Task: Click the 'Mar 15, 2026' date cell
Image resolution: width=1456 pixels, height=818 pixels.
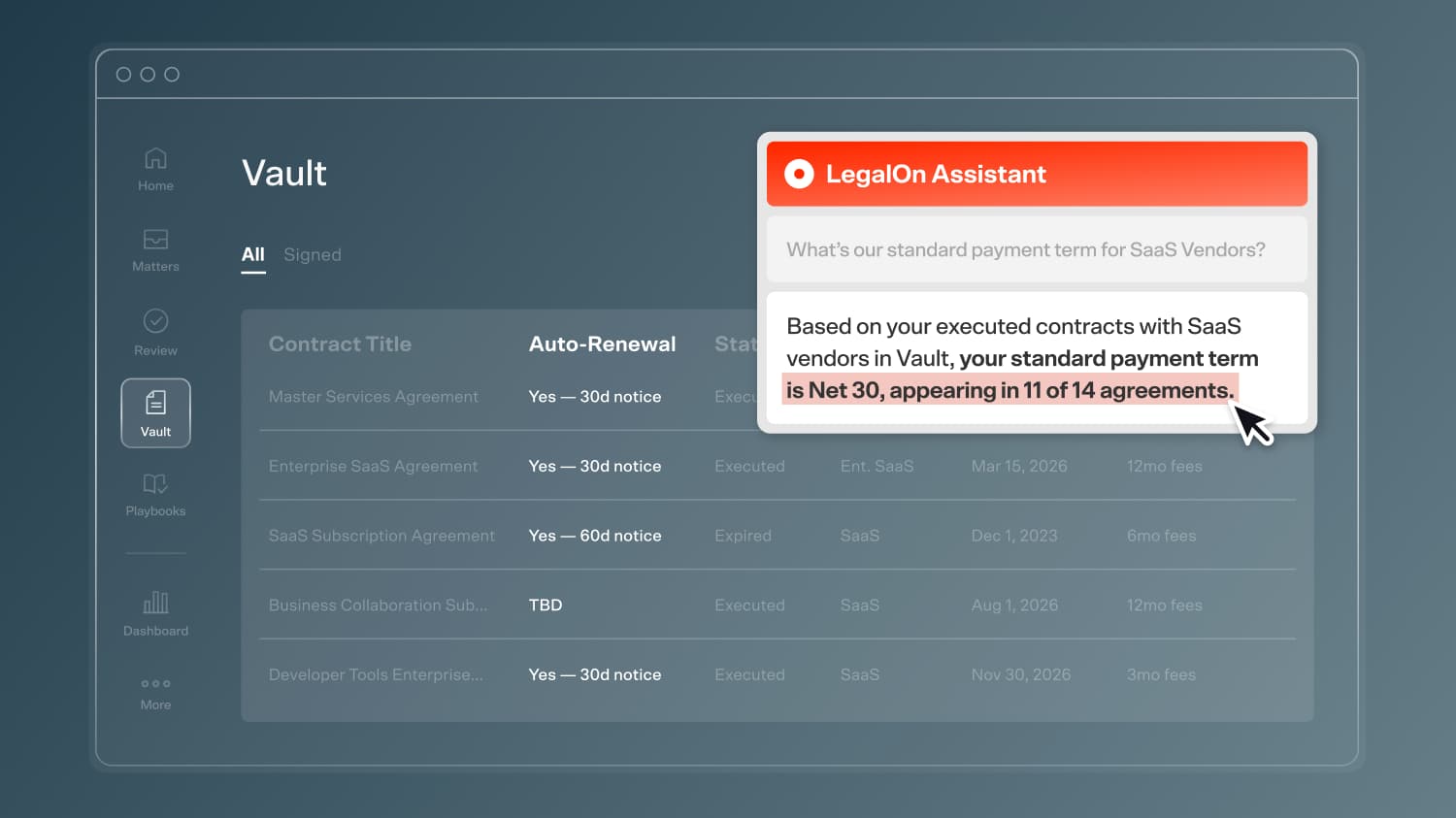Action: (1019, 466)
